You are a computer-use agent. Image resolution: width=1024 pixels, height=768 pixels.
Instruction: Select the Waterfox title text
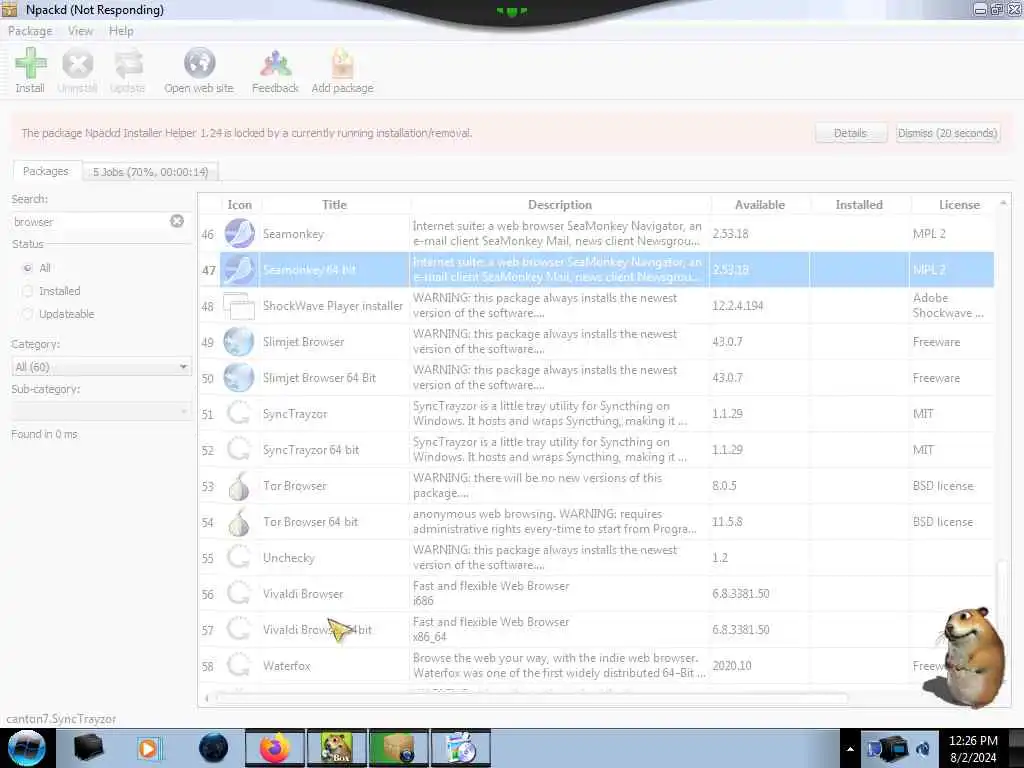click(287, 665)
